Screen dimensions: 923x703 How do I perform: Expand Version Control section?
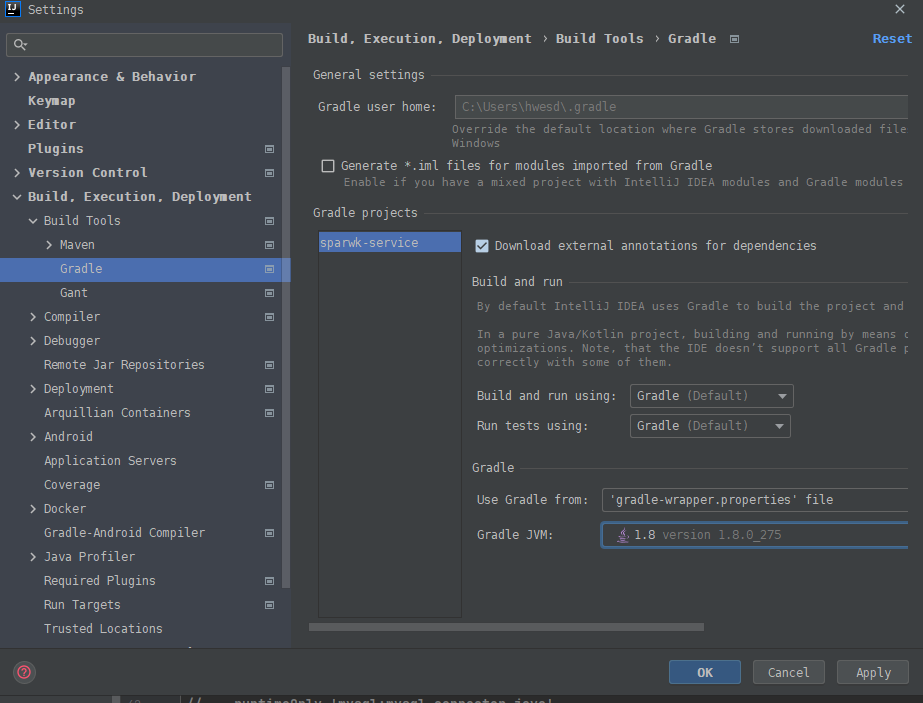point(16,173)
